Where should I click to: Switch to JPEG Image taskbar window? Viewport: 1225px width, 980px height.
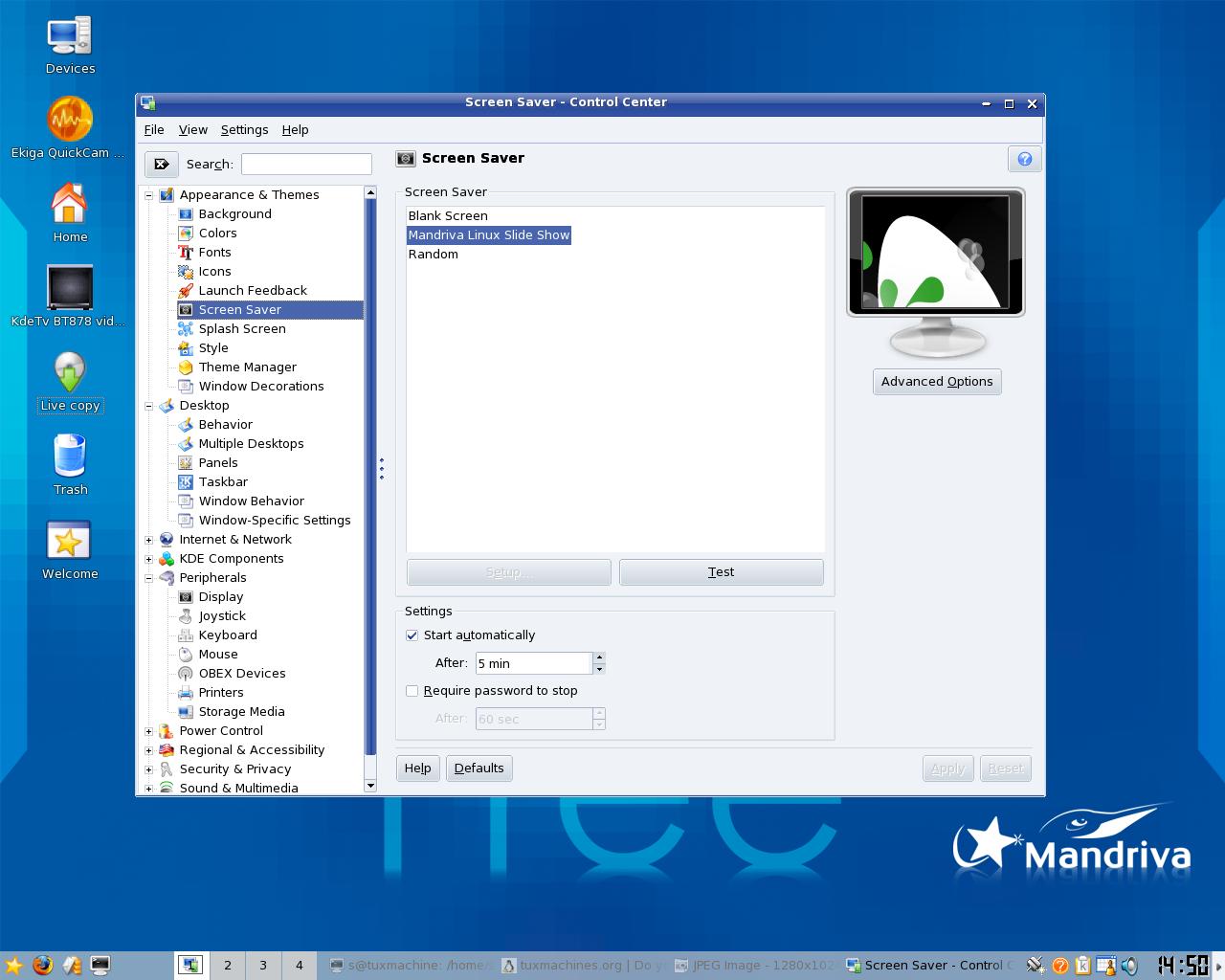coord(757,965)
